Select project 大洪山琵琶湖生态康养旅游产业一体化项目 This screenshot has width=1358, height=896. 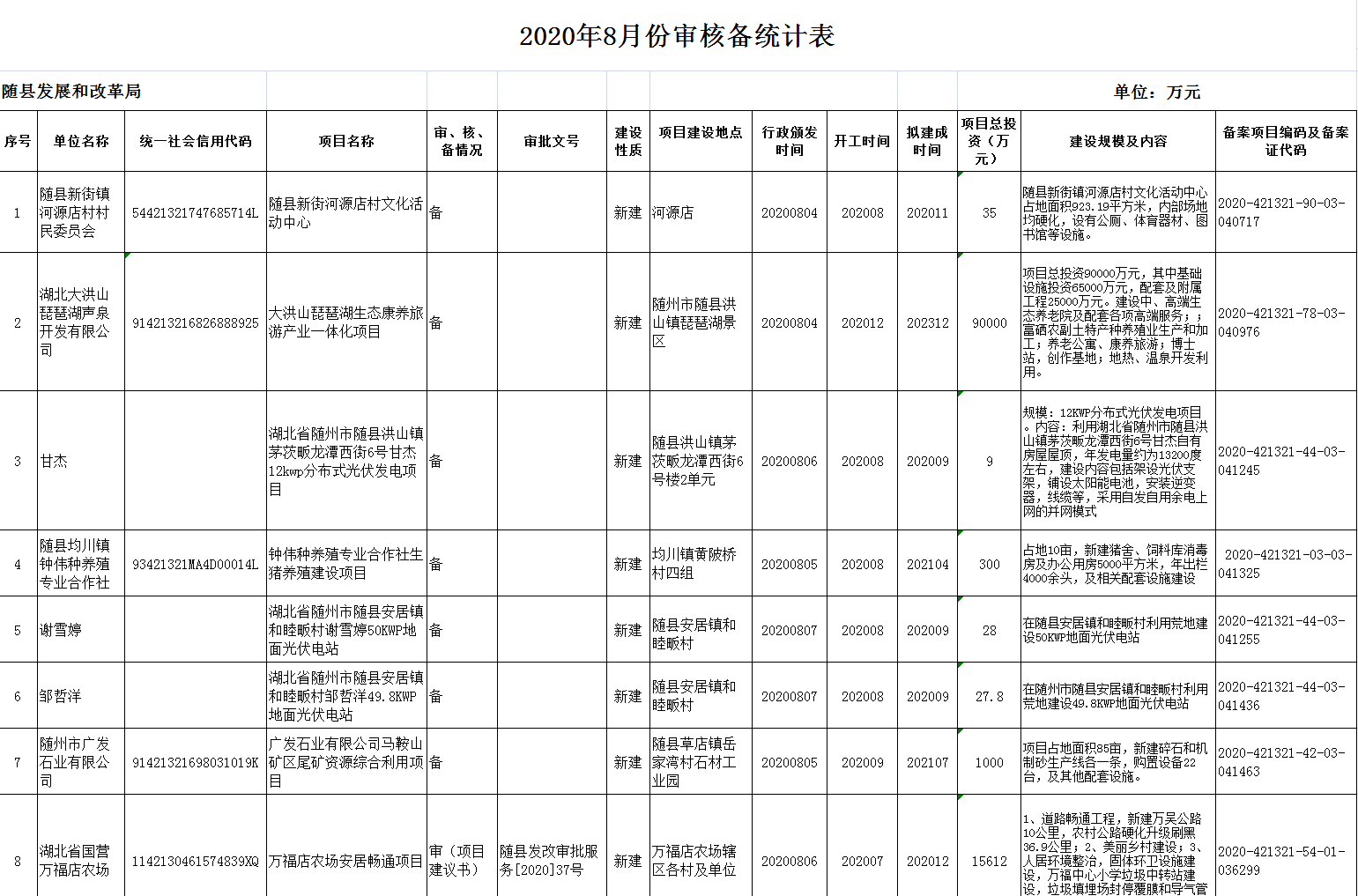346,322
